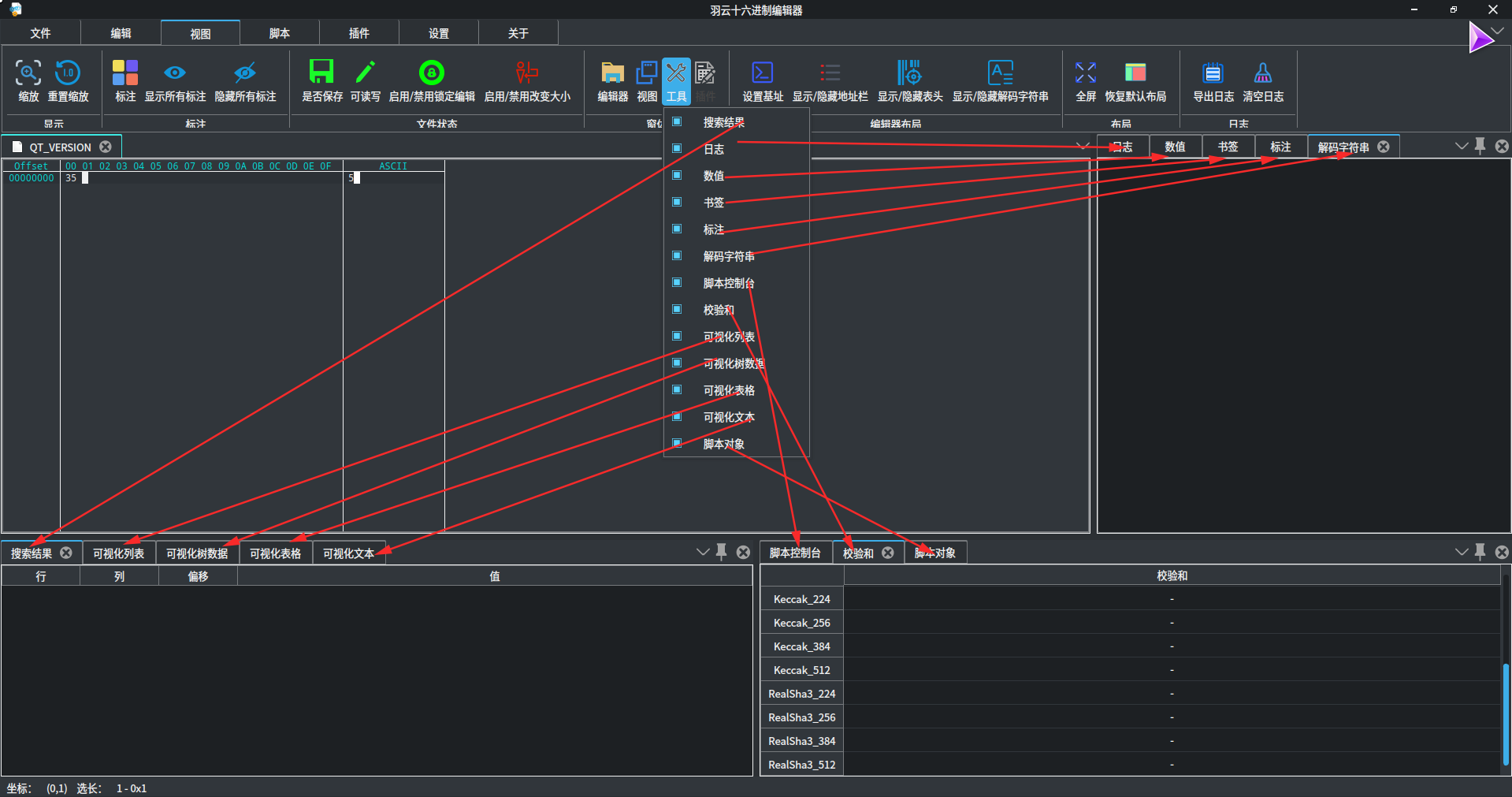Pin the bottom-right dock panel

tap(1480, 552)
